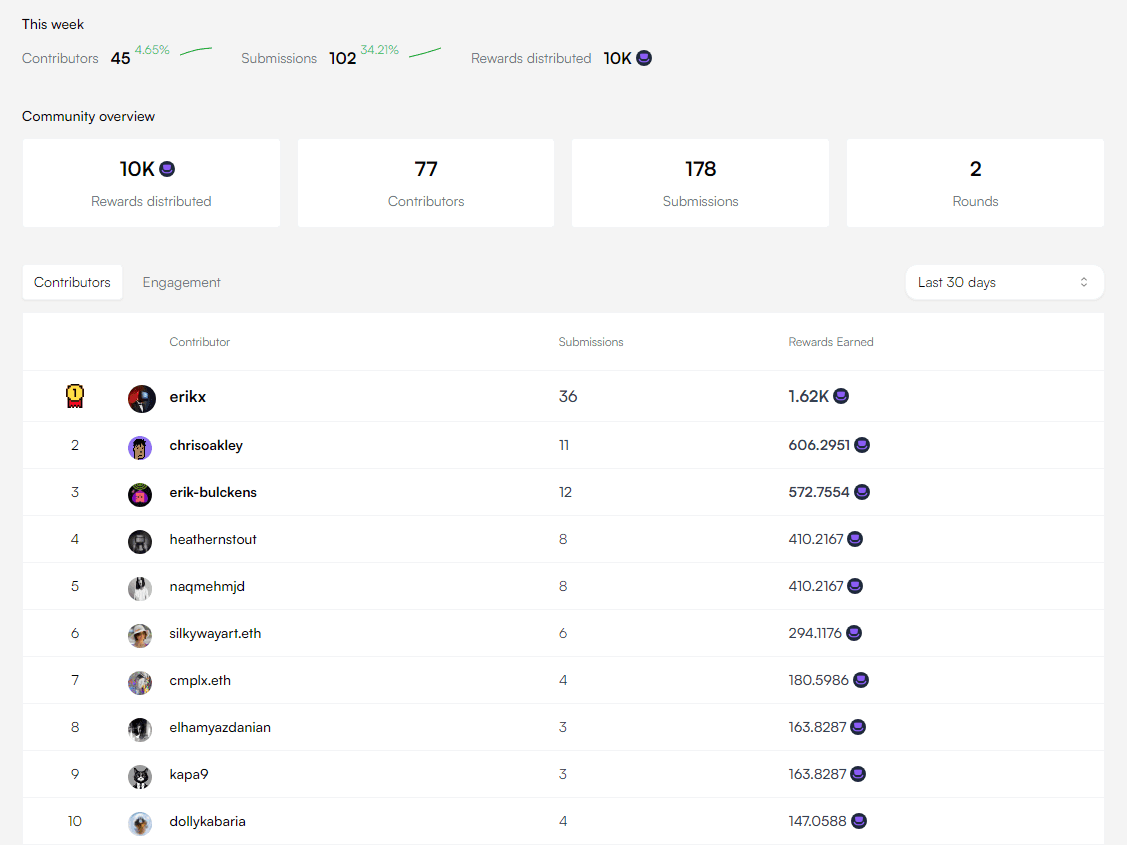The width and height of the screenshot is (1127, 845).
Task: Click the token icon beside 147.0588
Action: tap(858, 821)
